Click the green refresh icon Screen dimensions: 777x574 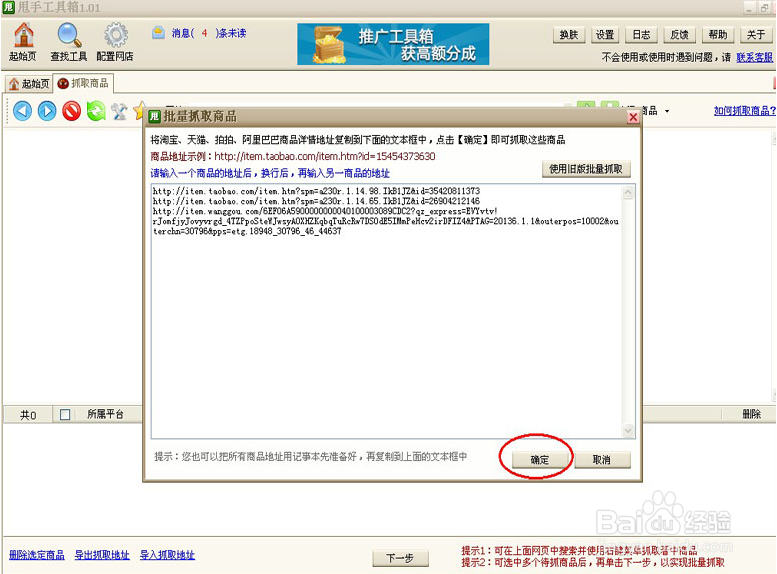click(x=96, y=111)
